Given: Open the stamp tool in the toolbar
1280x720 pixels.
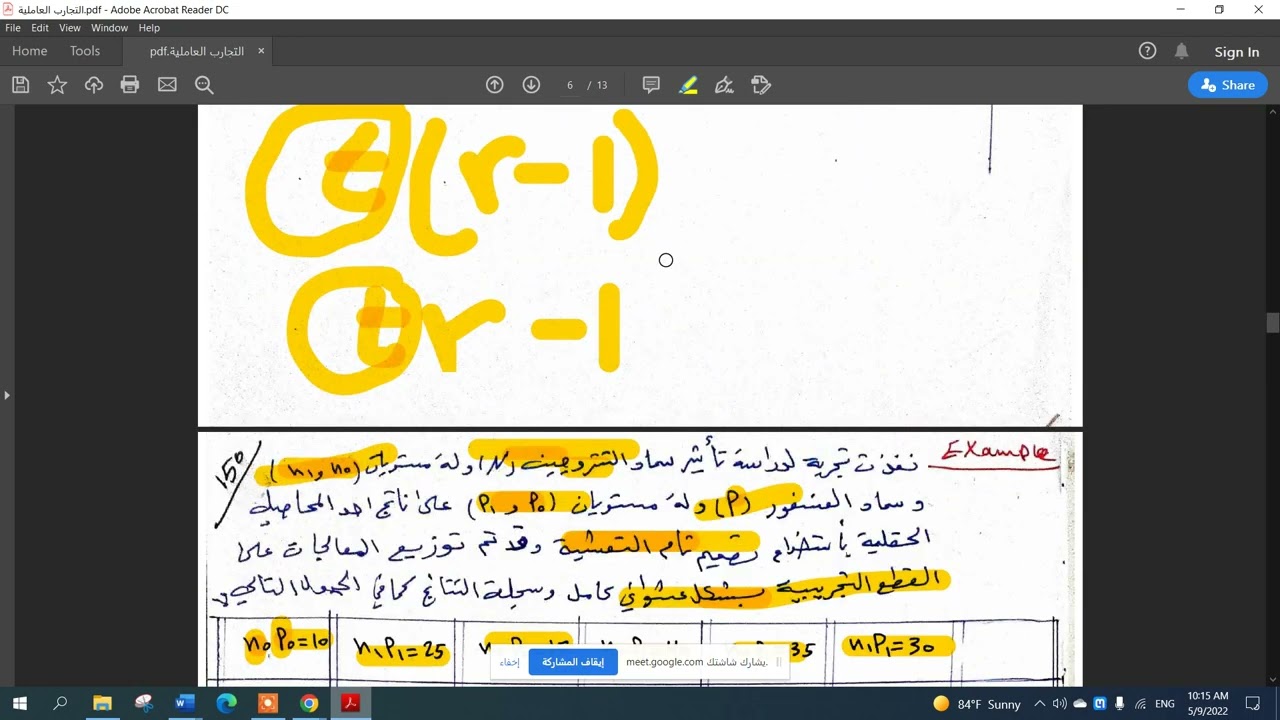Looking at the screenshot, I should click(761, 85).
